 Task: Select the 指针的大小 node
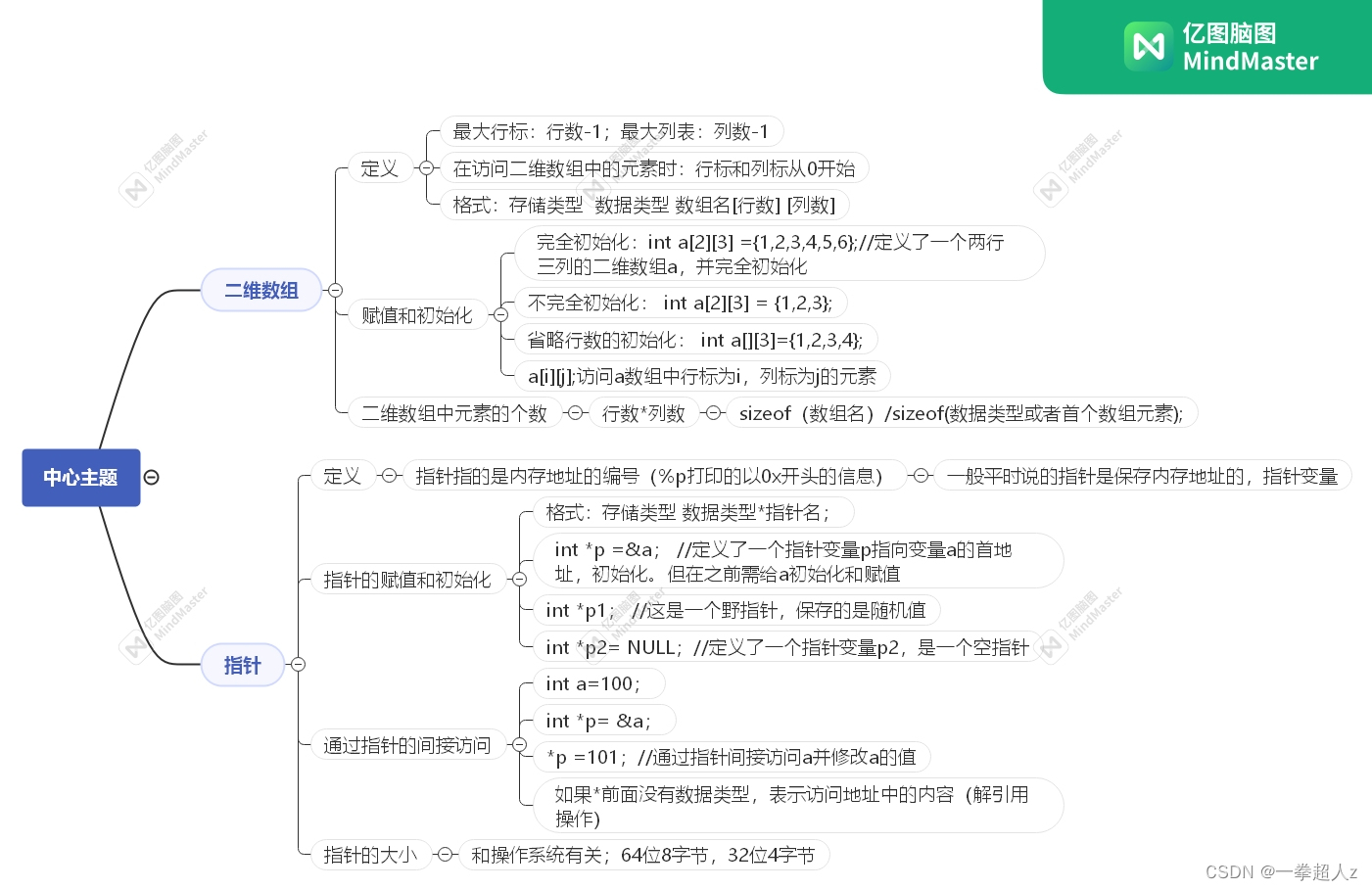coord(371,855)
